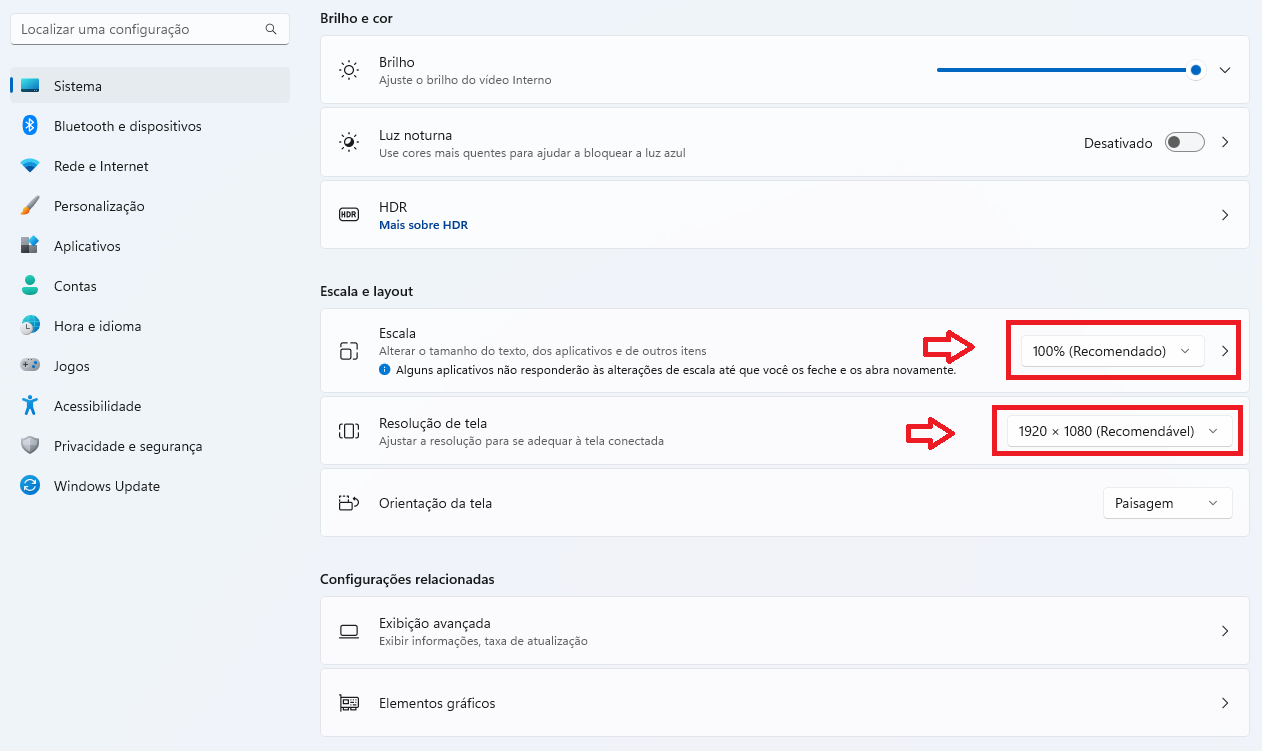Expand the Brilho options chevron
The height and width of the screenshot is (751, 1262).
click(1225, 70)
